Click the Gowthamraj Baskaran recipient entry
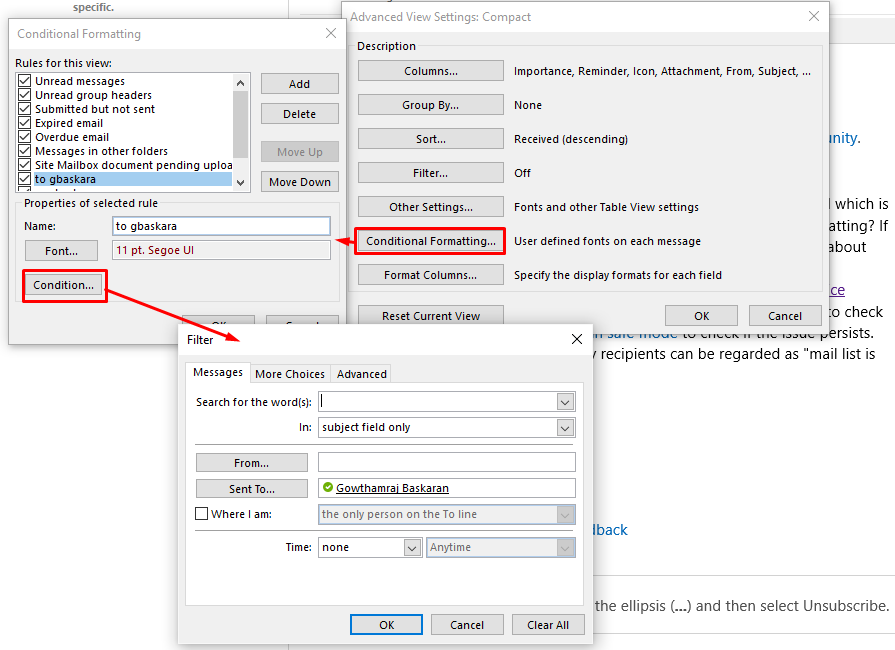The image size is (895, 650). pos(392,488)
